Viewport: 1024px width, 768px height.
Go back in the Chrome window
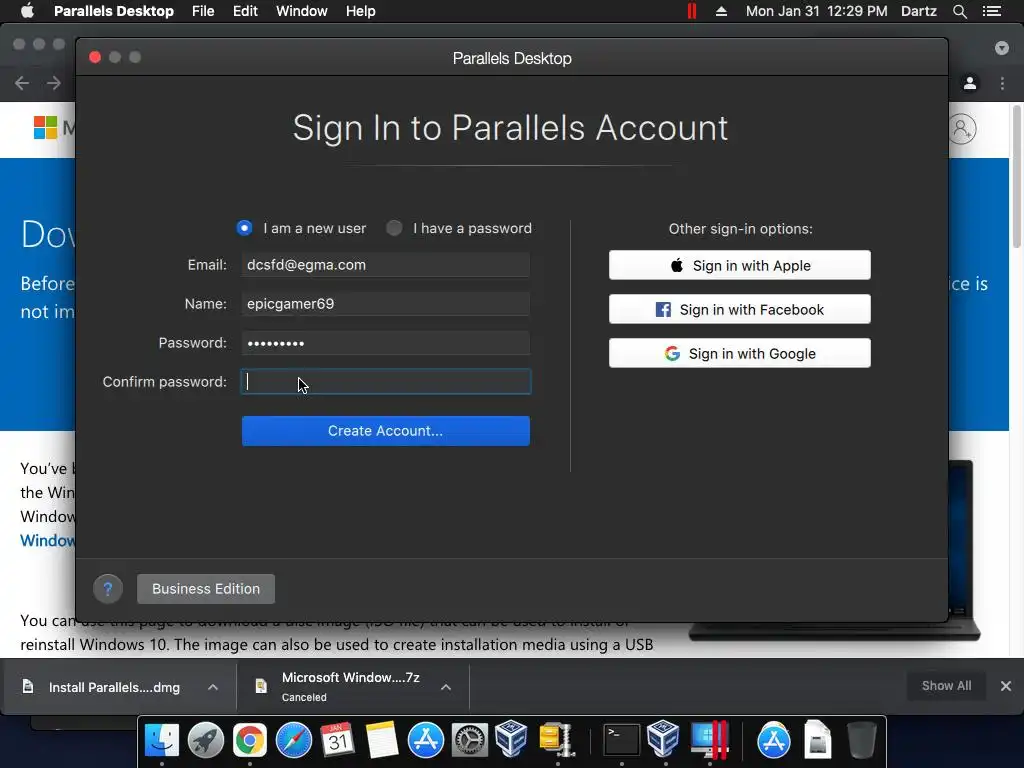(x=22, y=83)
